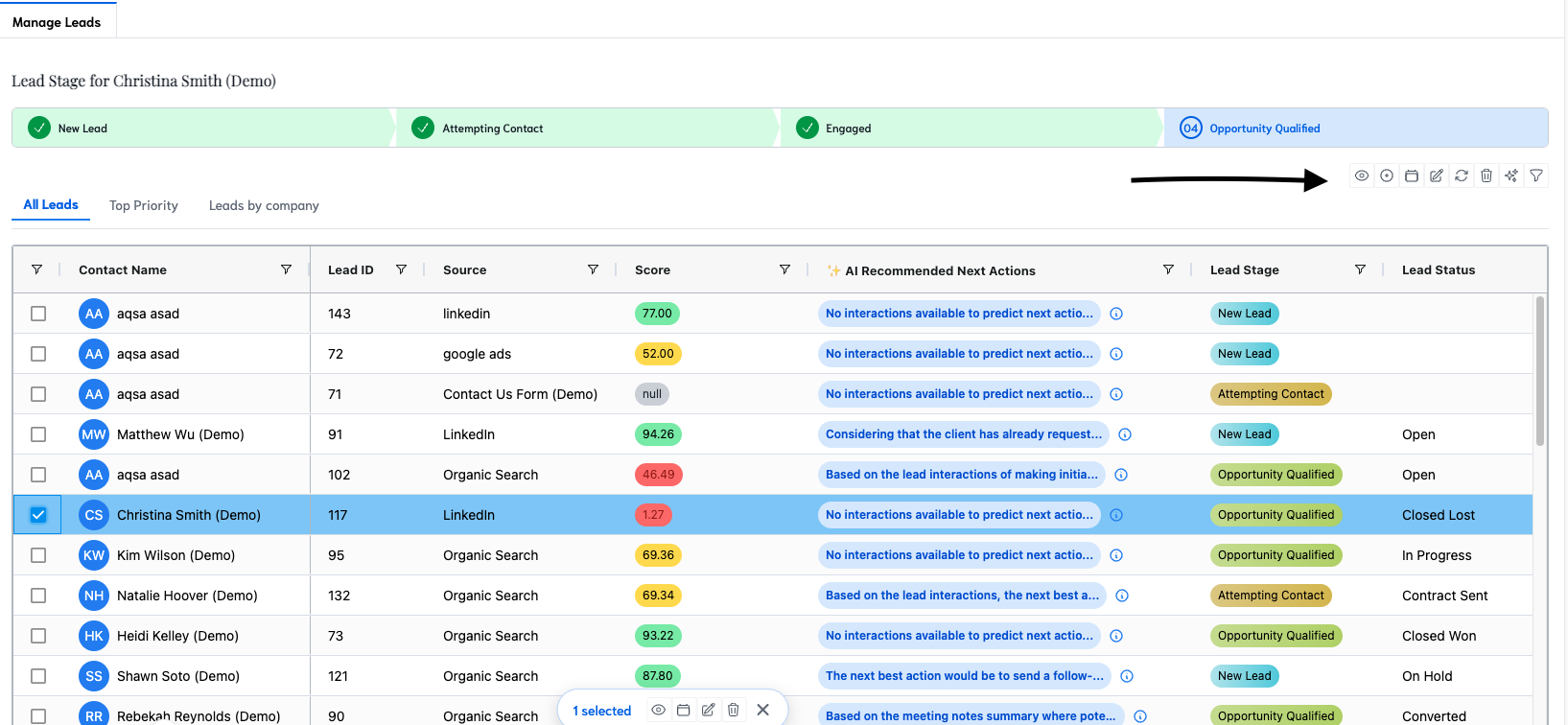Viewport: 1568px width, 725px height.
Task: Switch to the Top Priority tab
Action: 144,205
